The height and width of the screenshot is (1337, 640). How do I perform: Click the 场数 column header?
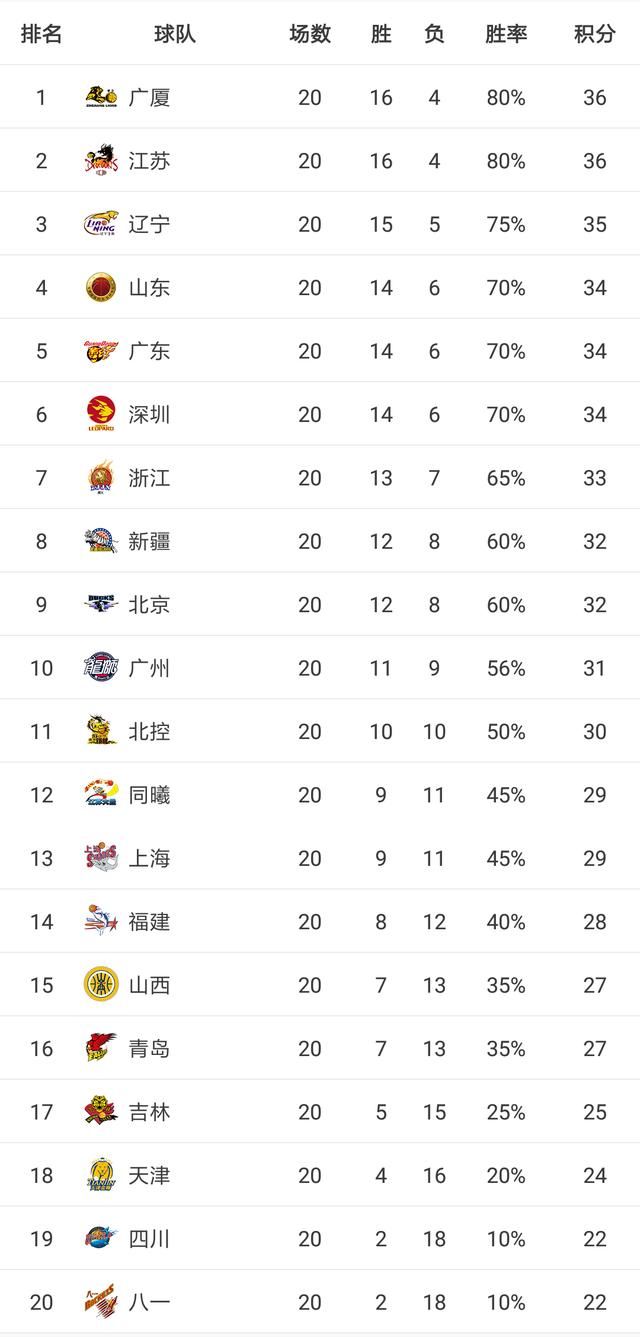click(310, 33)
